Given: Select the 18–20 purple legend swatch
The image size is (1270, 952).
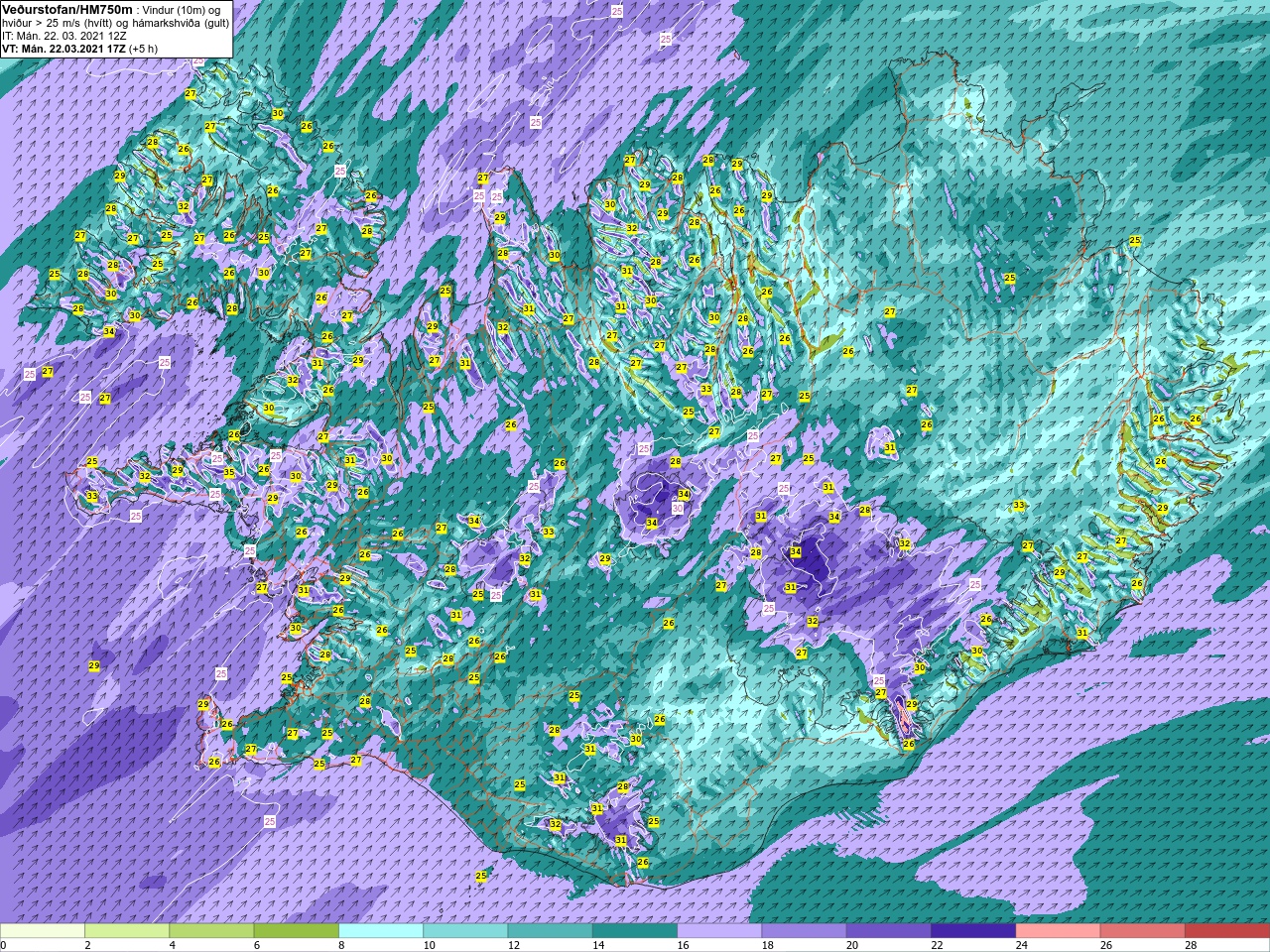Looking at the screenshot, I should (805, 931).
